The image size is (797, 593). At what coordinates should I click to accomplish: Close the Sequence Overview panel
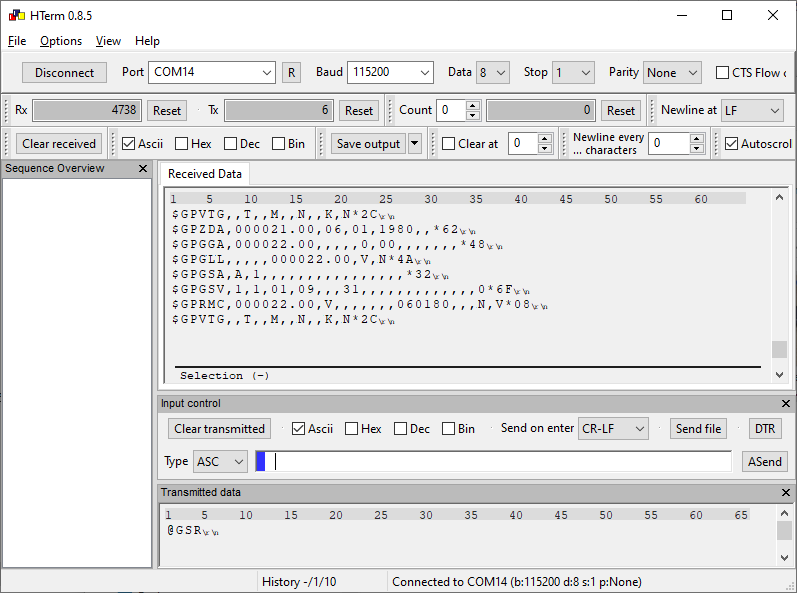point(143,169)
